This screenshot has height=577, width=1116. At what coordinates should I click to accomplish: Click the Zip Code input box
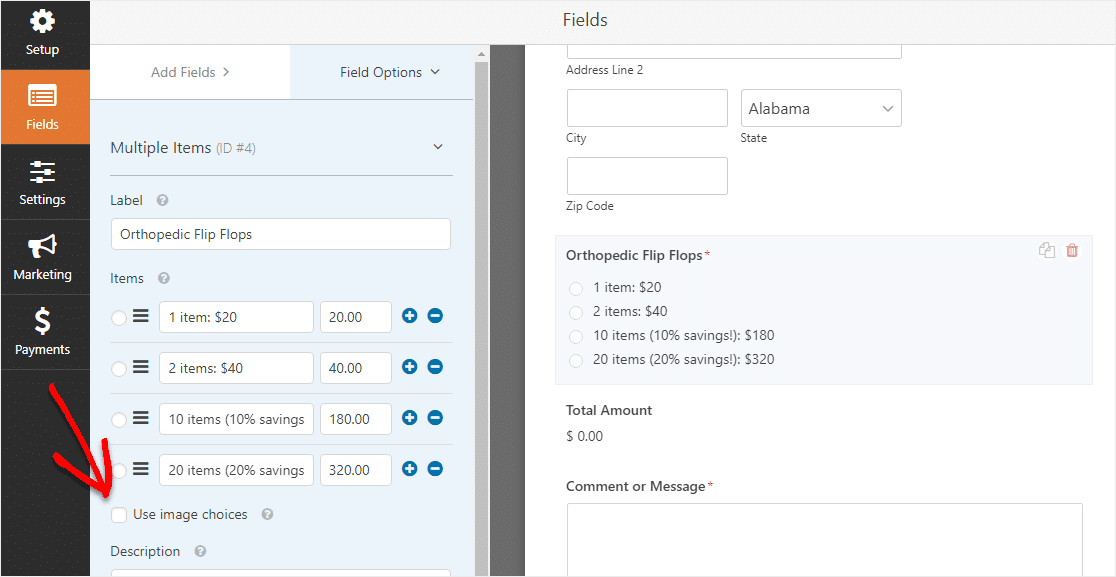coord(647,176)
